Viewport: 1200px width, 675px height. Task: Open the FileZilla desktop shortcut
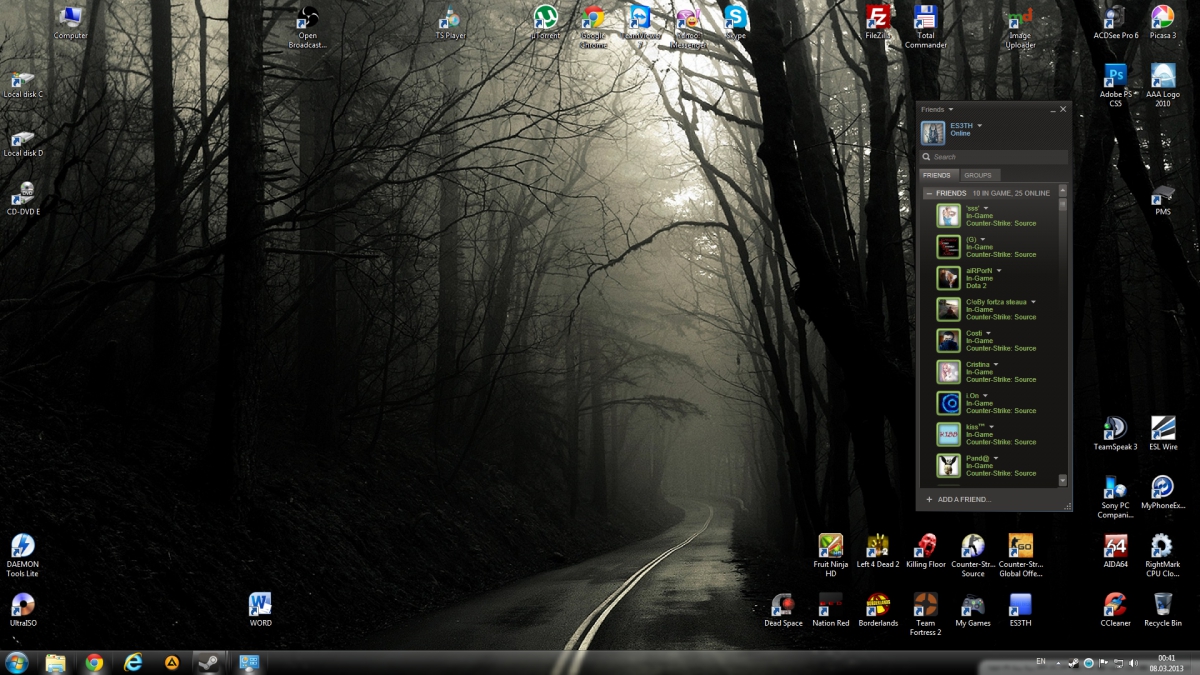877,19
